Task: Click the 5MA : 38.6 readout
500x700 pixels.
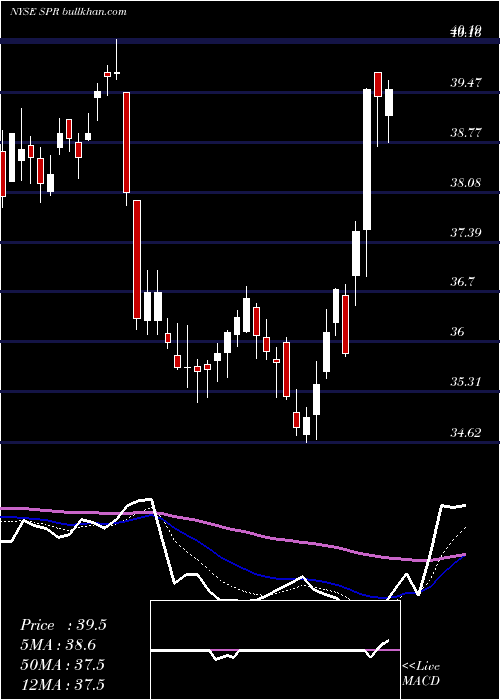Action: [x=58, y=645]
